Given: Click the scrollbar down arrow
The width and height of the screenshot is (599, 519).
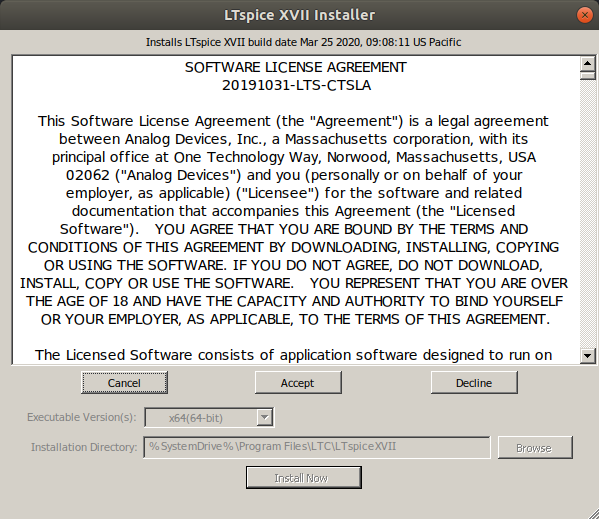Looking at the screenshot, I should pyautogui.click(x=587, y=356).
